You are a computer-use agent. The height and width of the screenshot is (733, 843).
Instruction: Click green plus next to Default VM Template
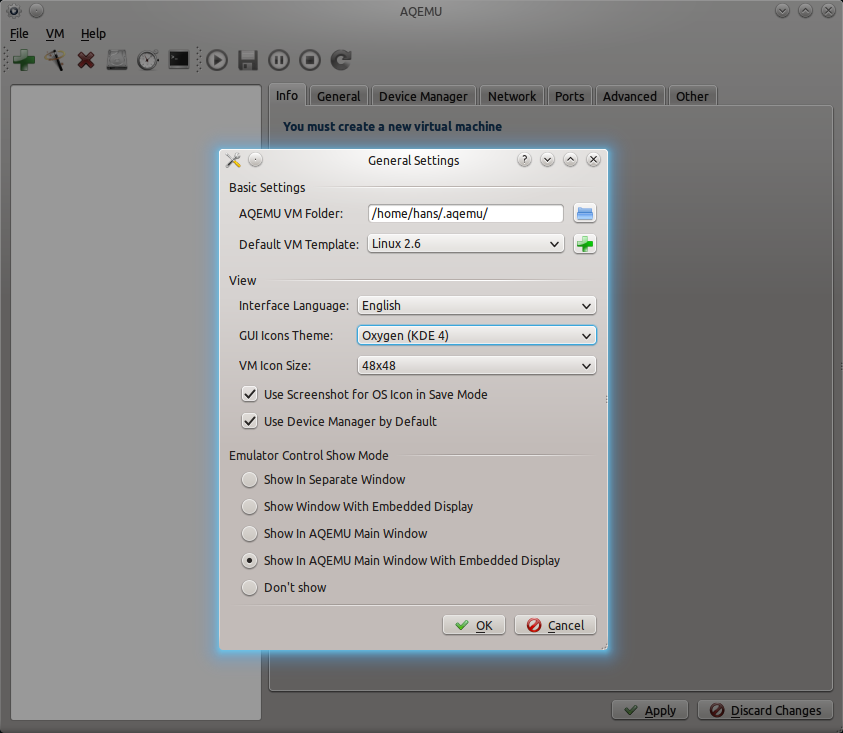pyautogui.click(x=585, y=244)
